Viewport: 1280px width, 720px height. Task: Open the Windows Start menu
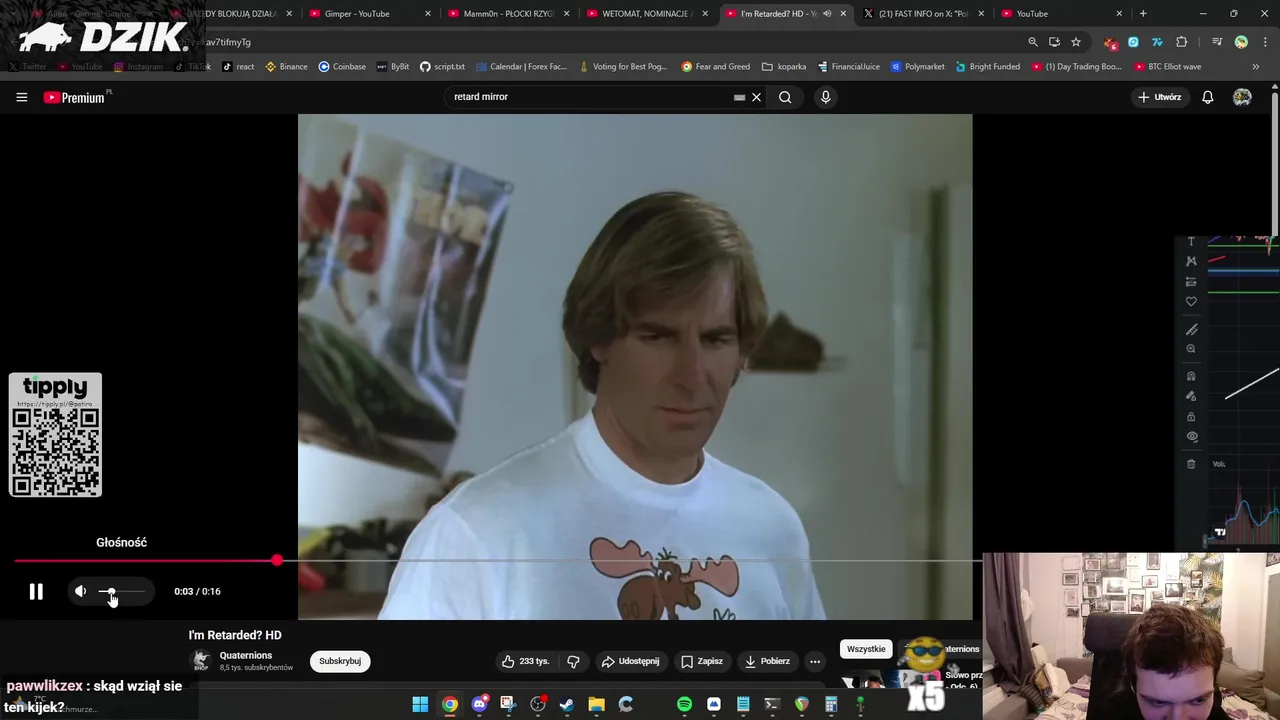click(420, 704)
